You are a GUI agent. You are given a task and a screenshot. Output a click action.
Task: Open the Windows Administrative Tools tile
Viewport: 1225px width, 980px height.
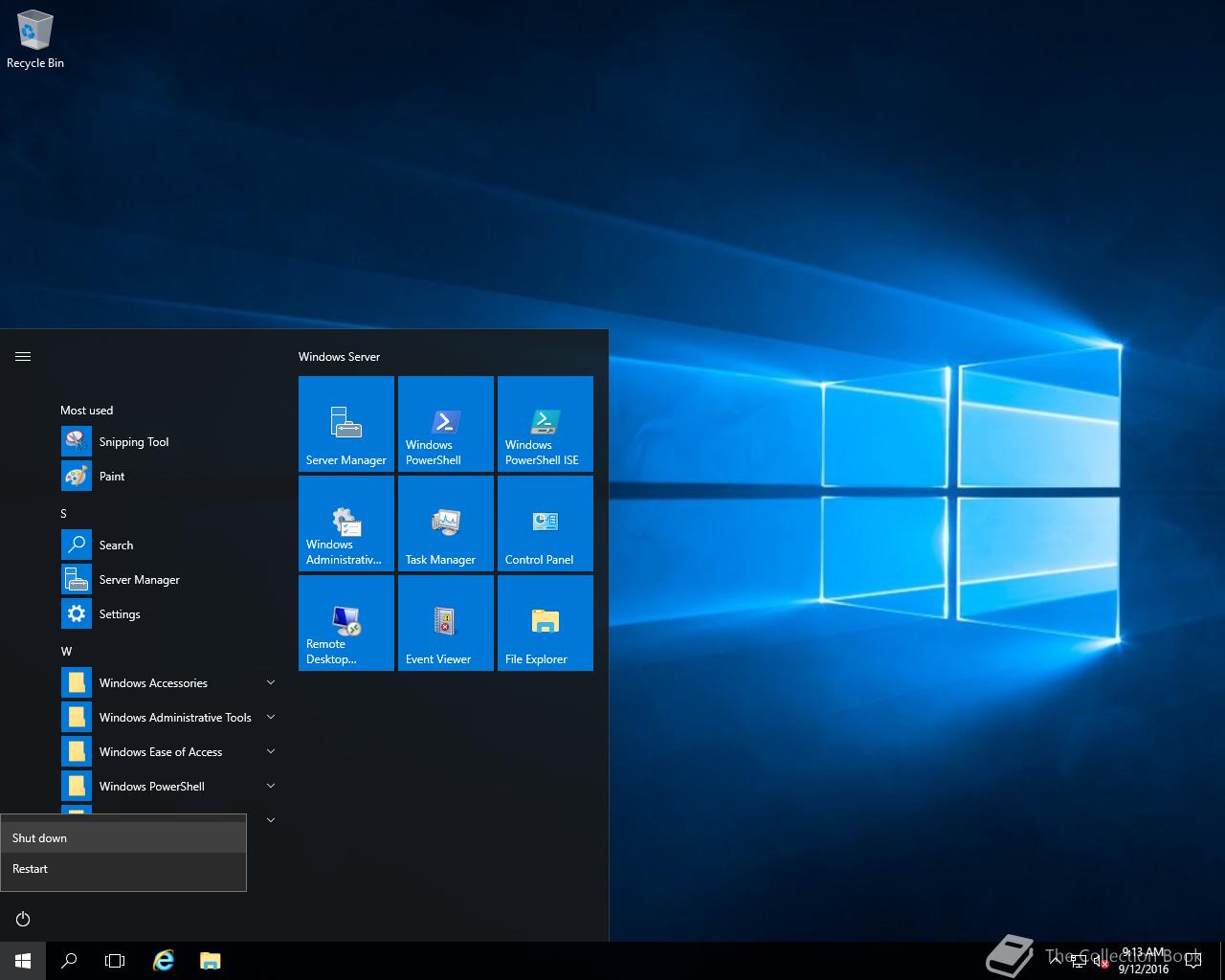[x=346, y=523]
